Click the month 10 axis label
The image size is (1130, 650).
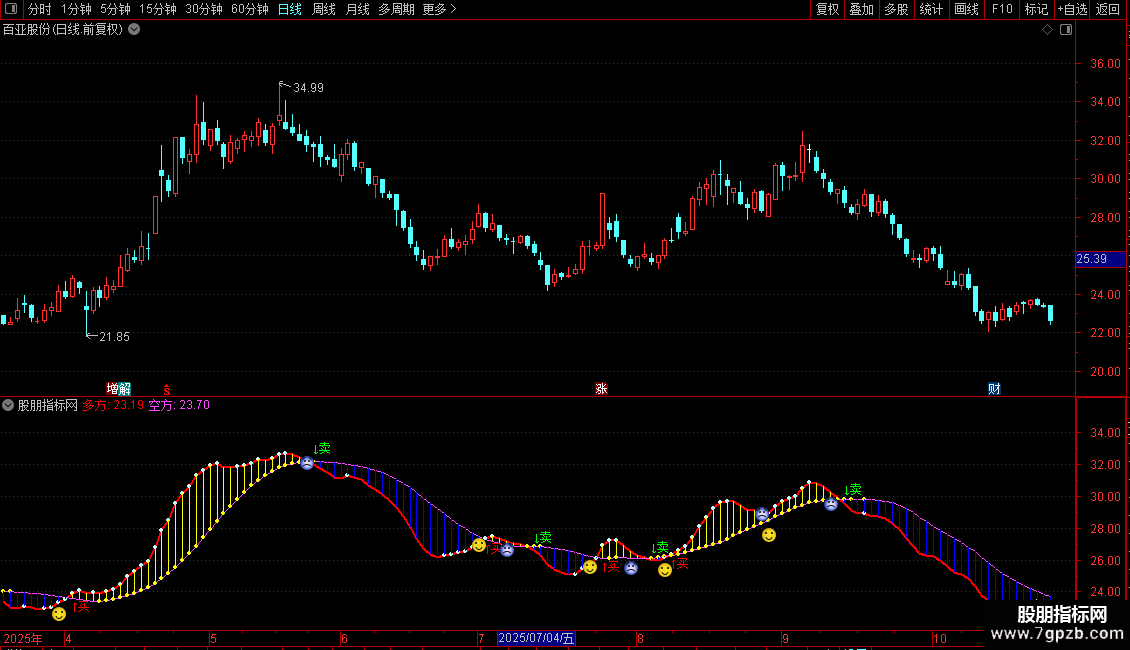pos(939,639)
